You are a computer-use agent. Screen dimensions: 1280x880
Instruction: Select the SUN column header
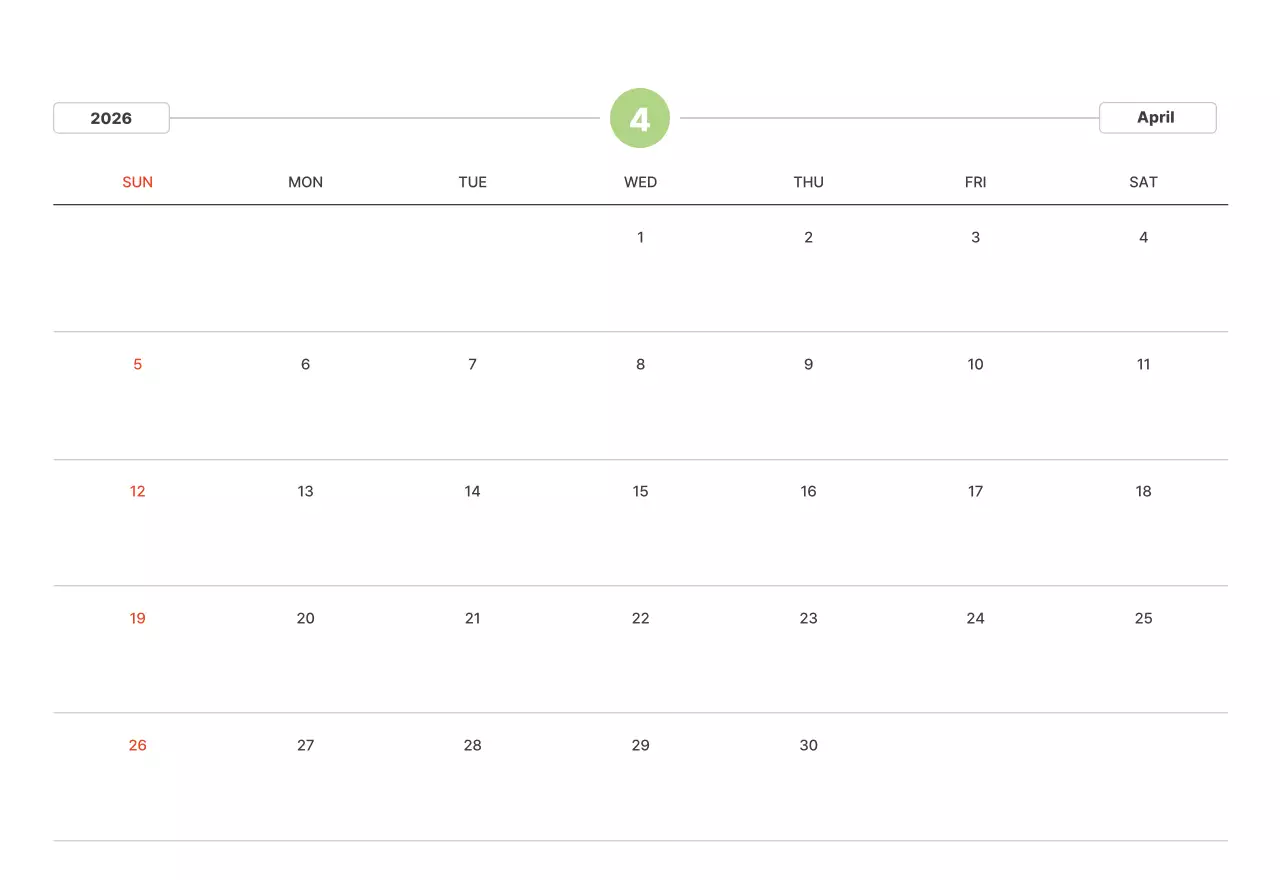[137, 182]
